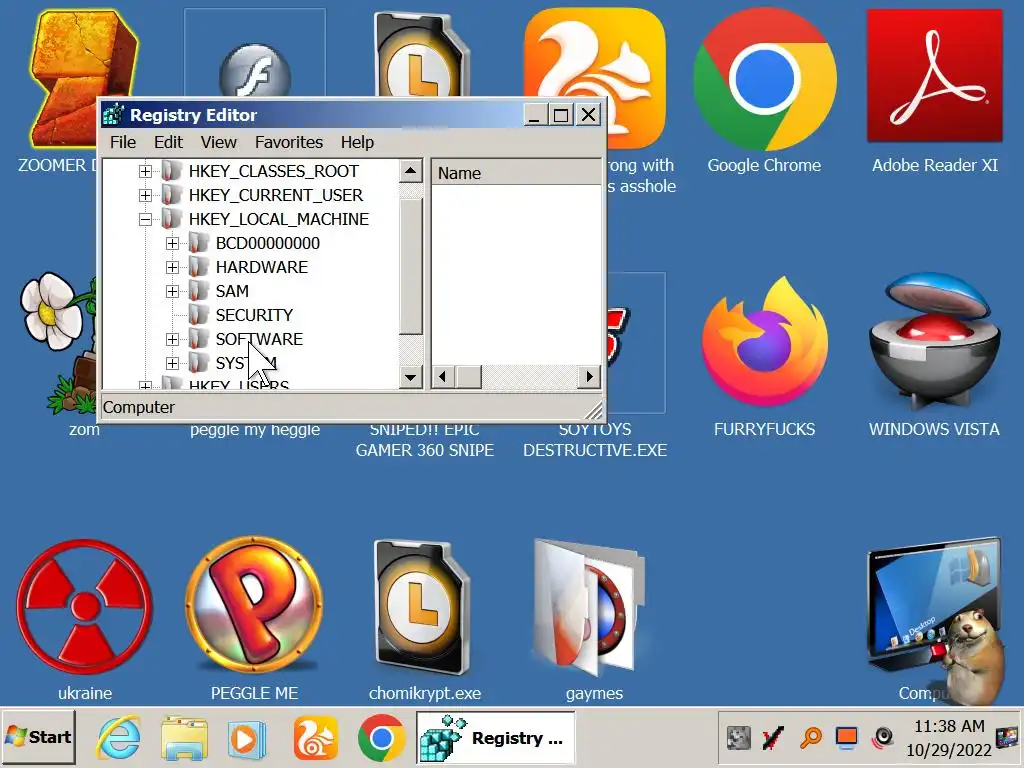Select the chomikrypt.exe desktop icon
Viewport: 1024px width, 768px height.
(423, 607)
